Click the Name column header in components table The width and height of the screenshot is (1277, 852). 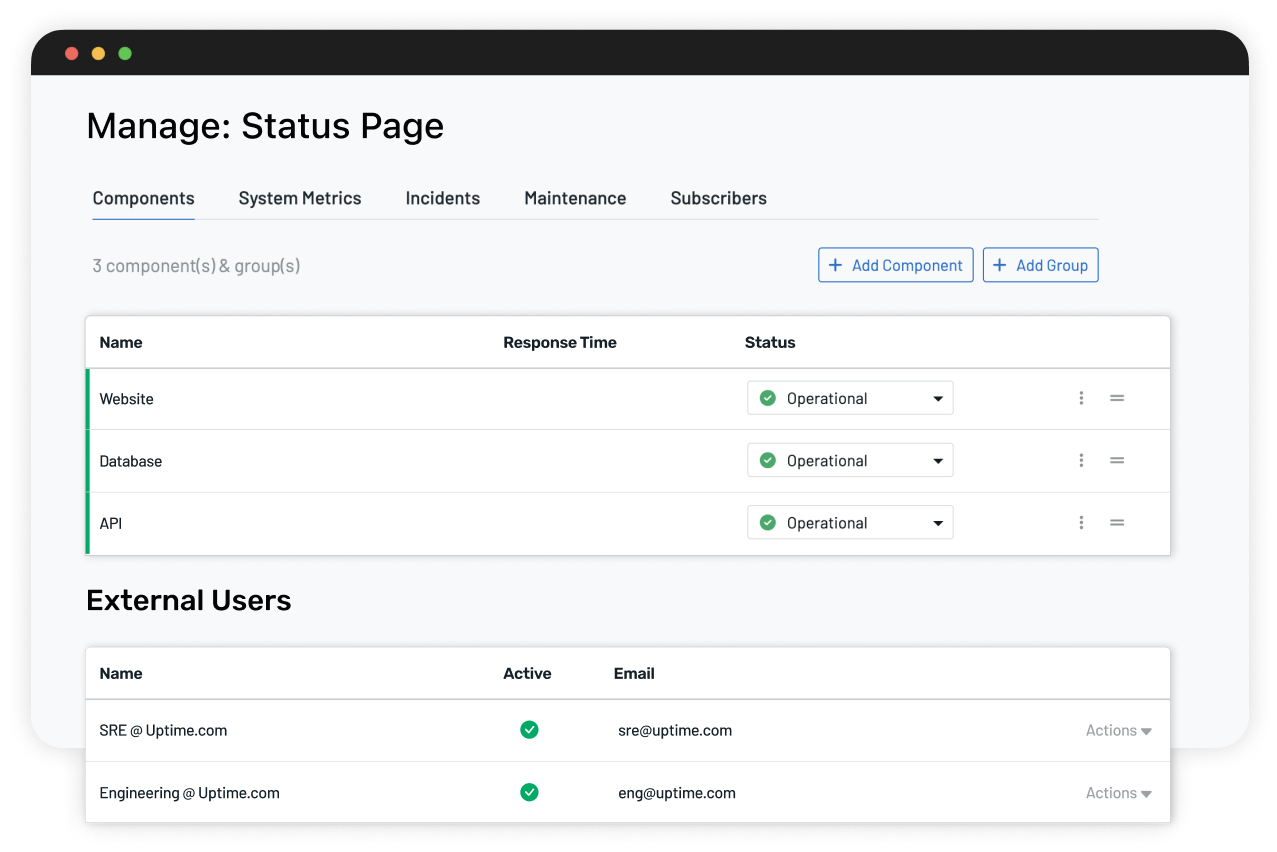click(120, 342)
